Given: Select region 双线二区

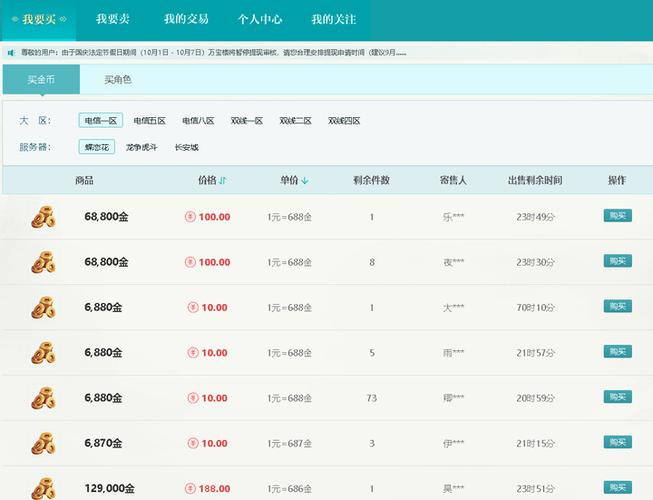Looking at the screenshot, I should [x=296, y=121].
